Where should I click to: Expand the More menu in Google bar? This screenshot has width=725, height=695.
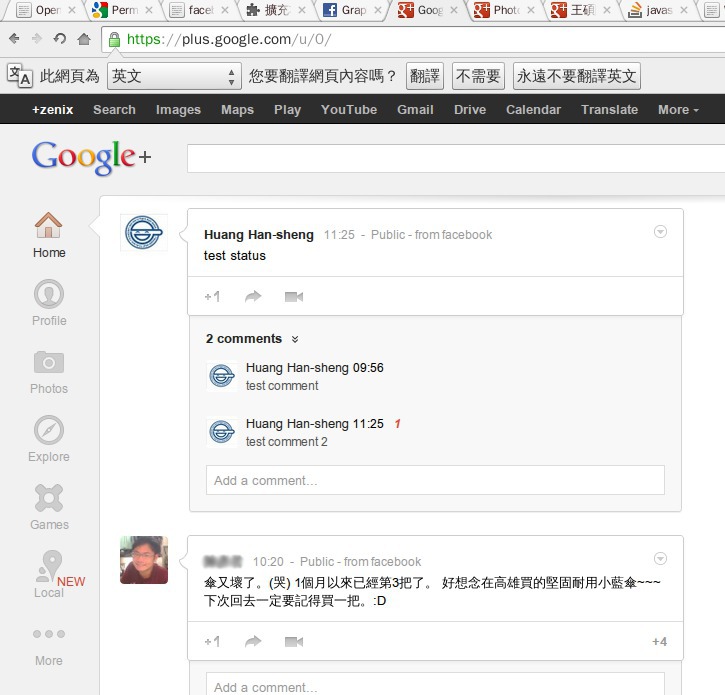tap(678, 110)
